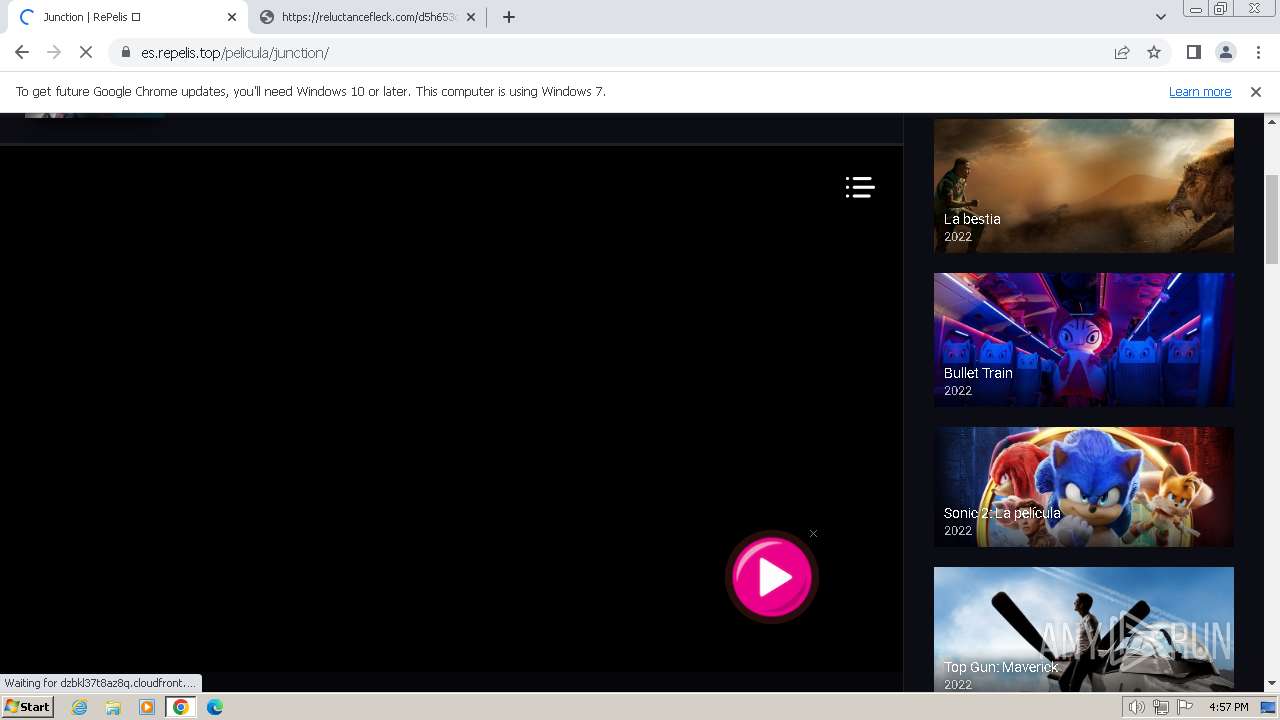This screenshot has height=720, width=1280.
Task: Click the scrollbar up arrow
Action: click(x=1272, y=120)
